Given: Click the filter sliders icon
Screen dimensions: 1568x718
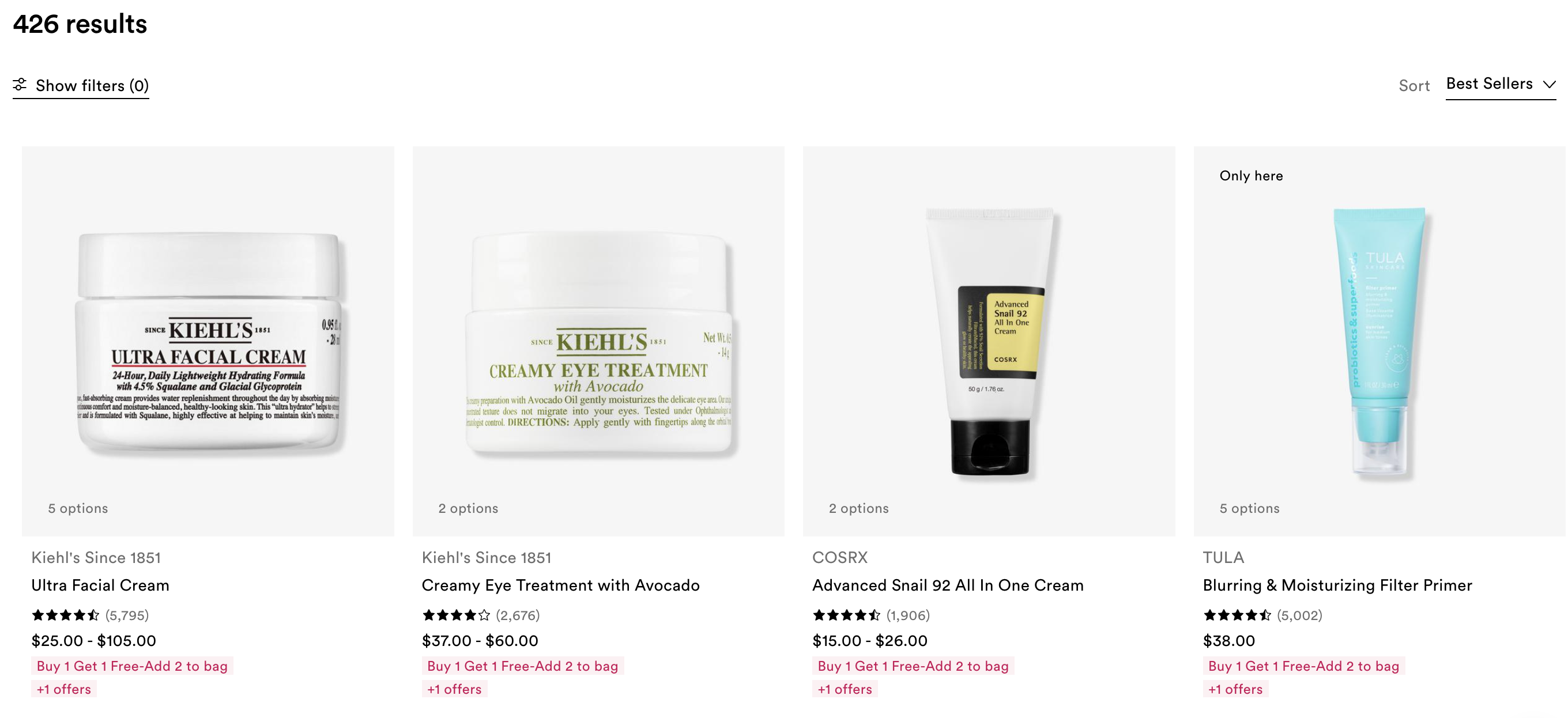Looking at the screenshot, I should (20, 85).
